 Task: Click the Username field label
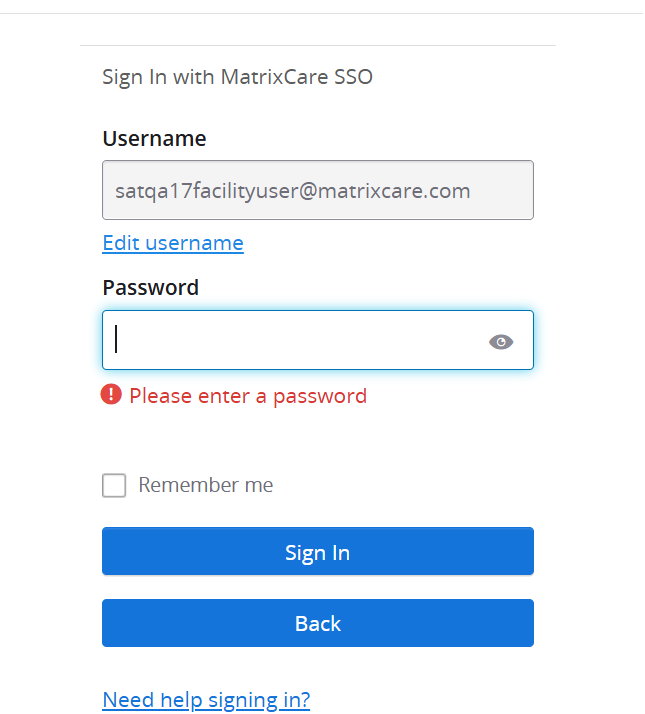pyautogui.click(x=154, y=138)
